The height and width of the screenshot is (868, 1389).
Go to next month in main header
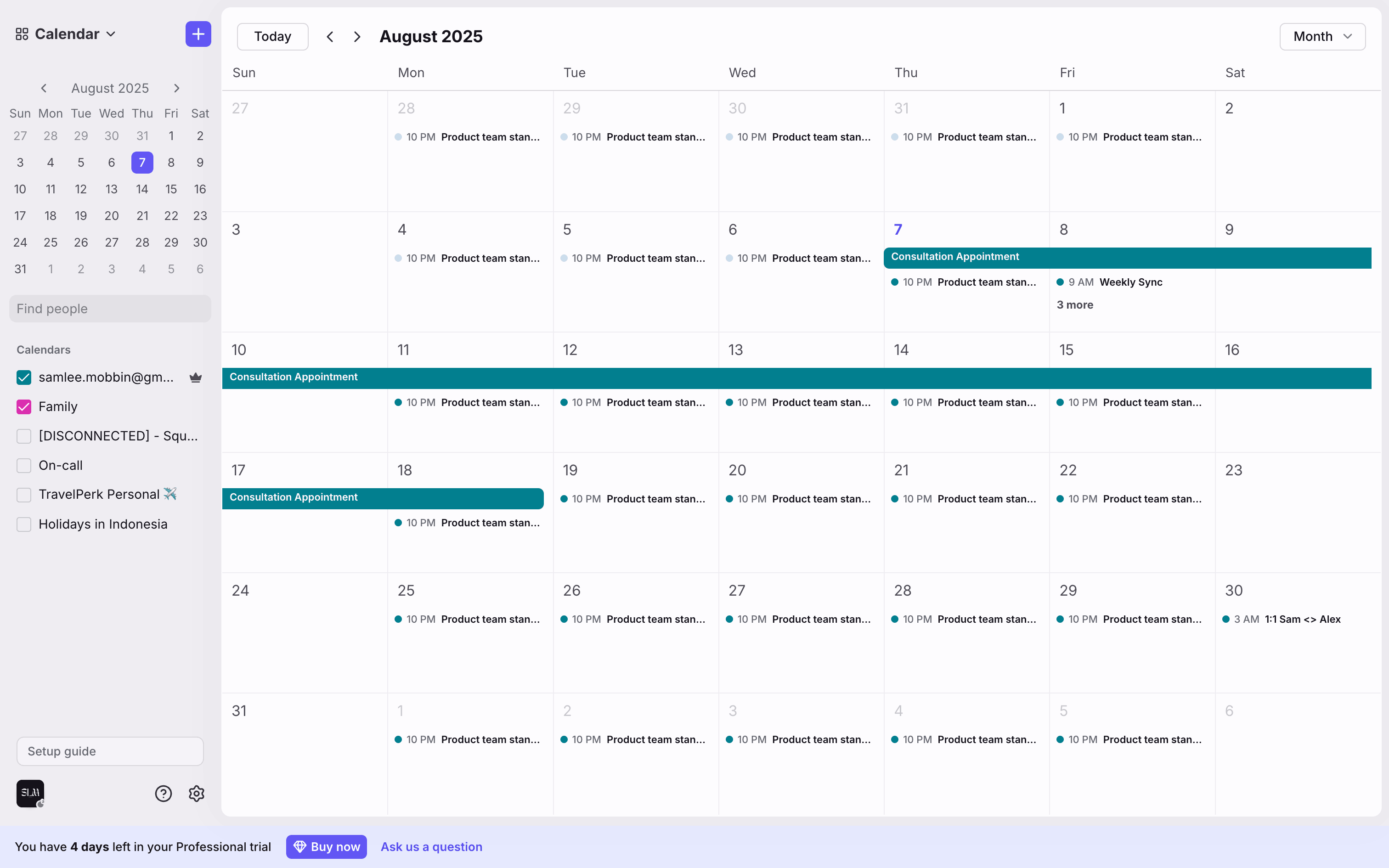(x=357, y=37)
